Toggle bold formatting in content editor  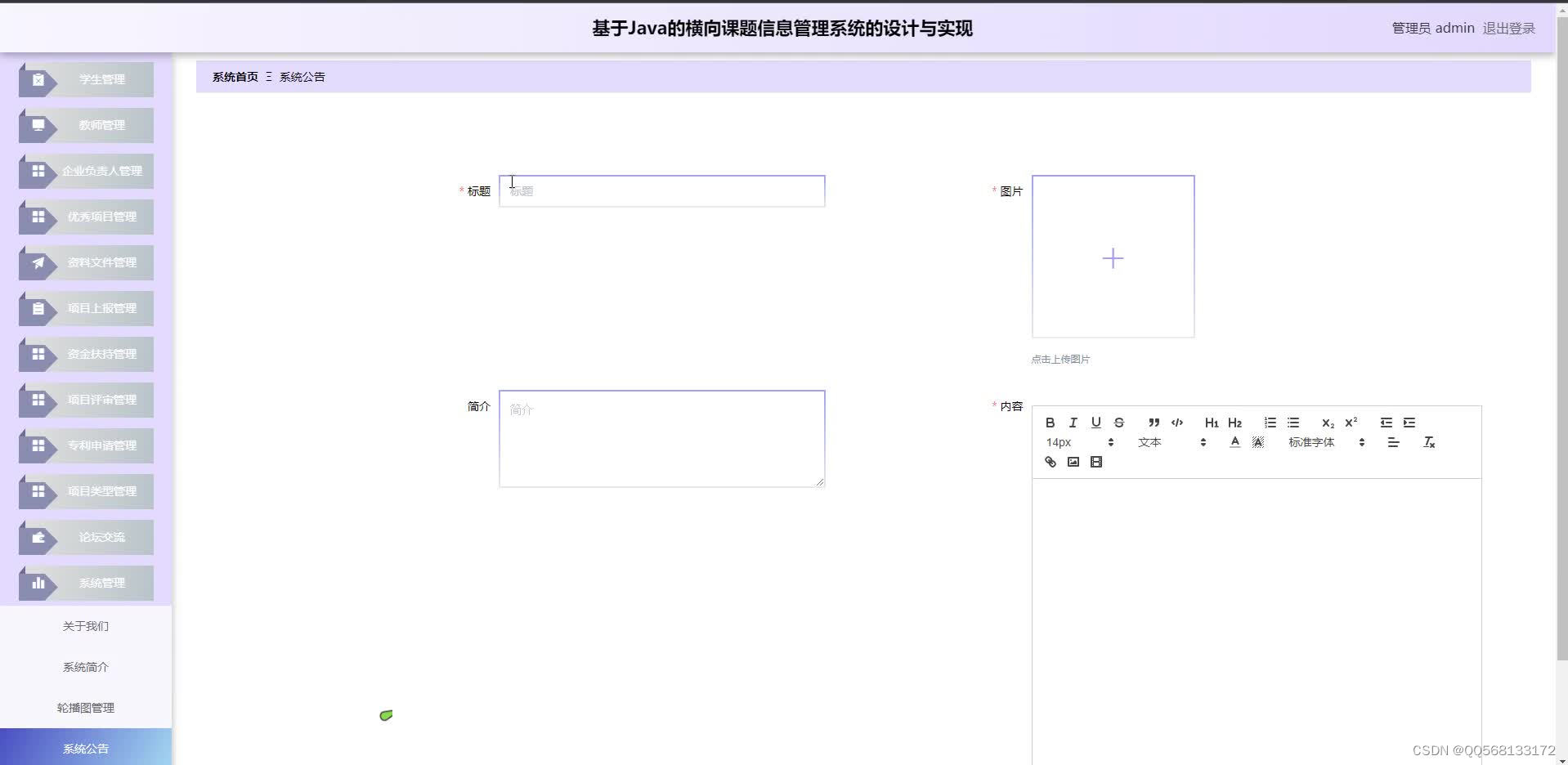[x=1051, y=423]
